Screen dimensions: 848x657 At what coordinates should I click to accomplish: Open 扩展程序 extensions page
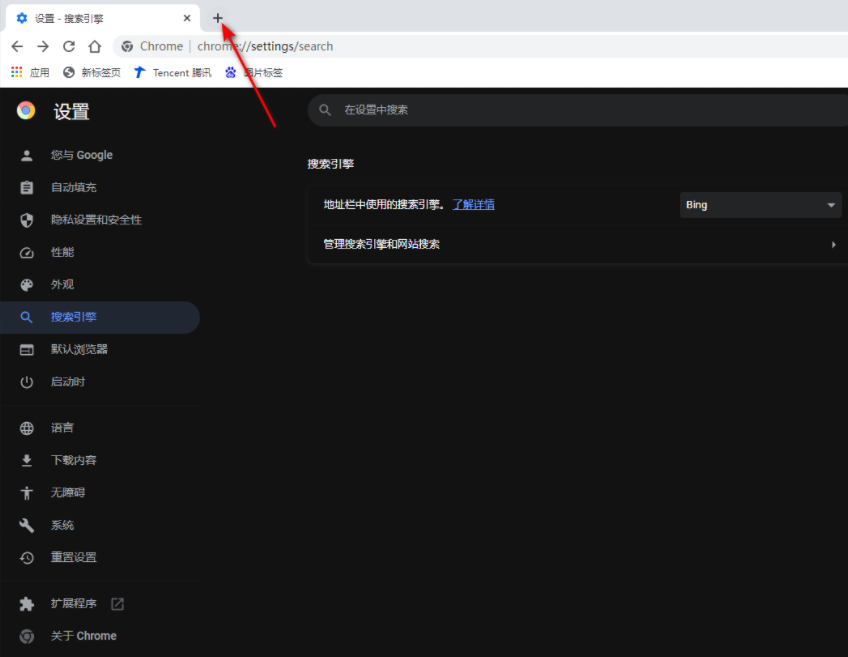pos(101,604)
